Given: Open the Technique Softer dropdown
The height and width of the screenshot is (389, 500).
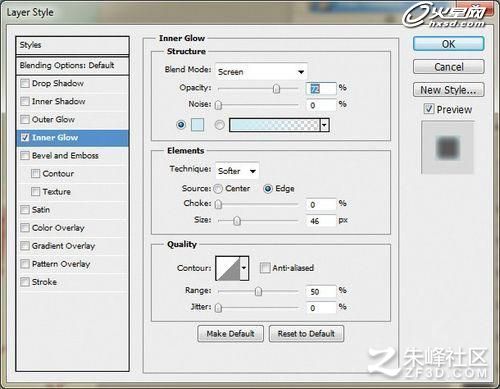Looking at the screenshot, I should 237,171.
